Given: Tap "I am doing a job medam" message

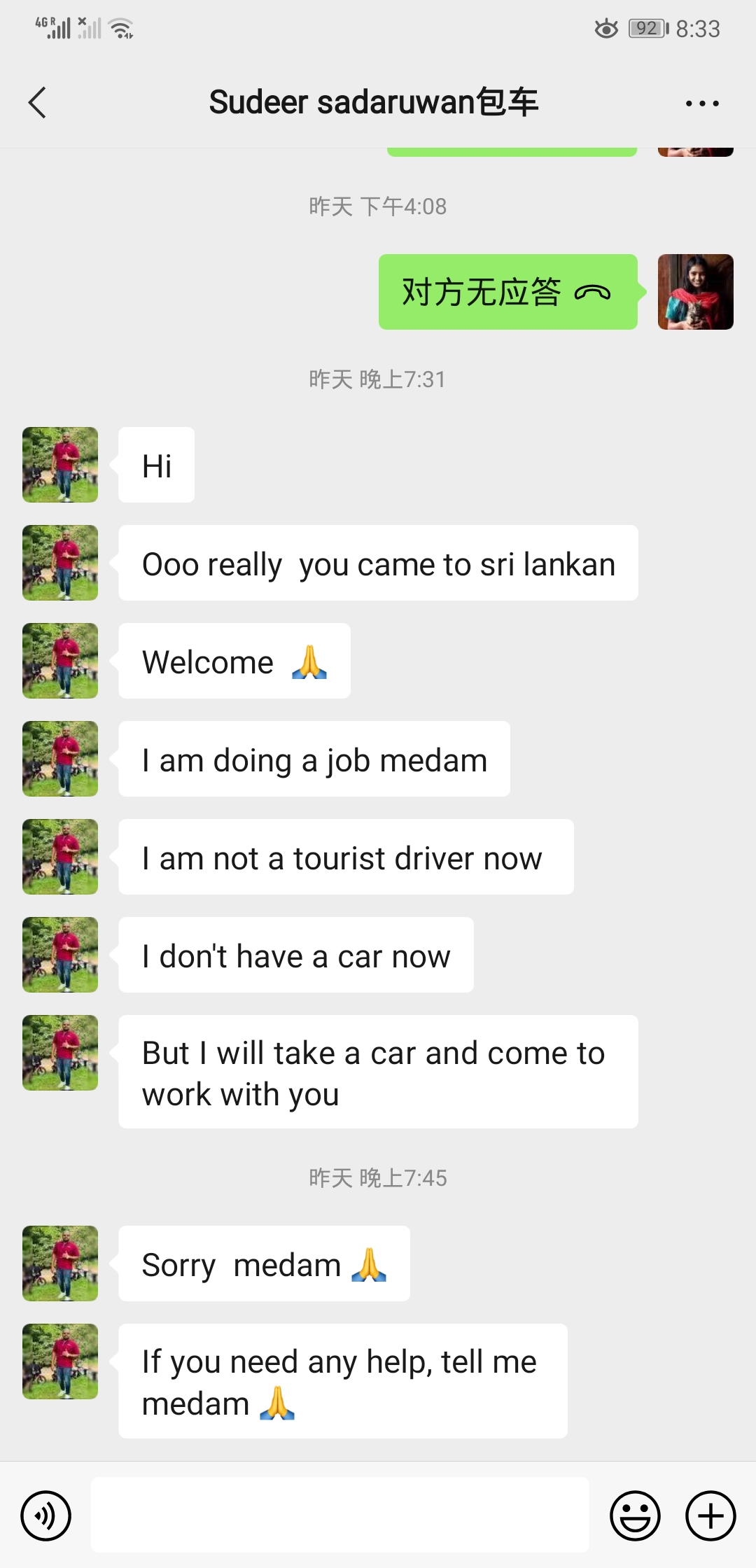Looking at the screenshot, I should [314, 759].
